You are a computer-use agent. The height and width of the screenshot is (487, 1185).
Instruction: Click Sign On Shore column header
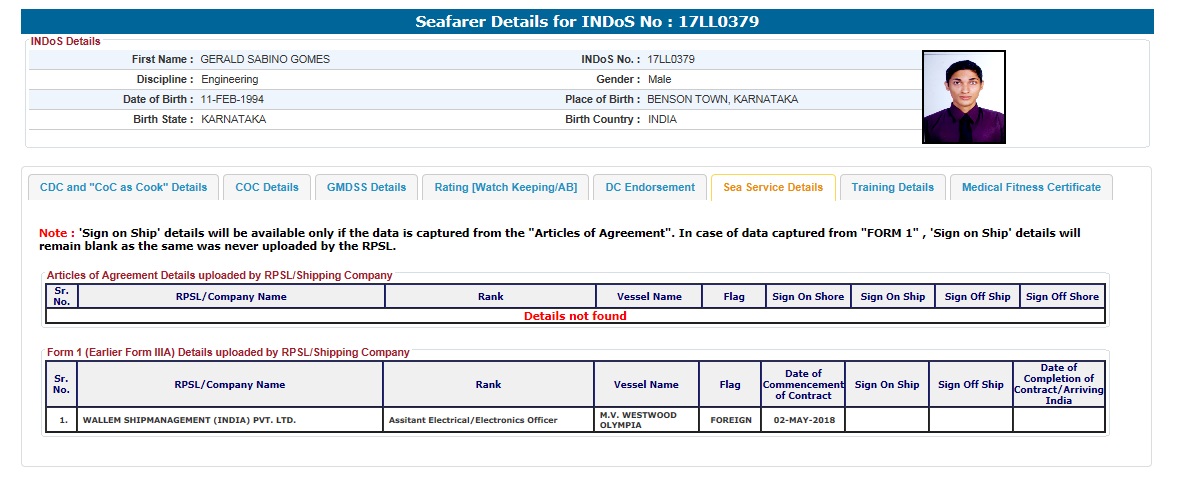click(808, 296)
